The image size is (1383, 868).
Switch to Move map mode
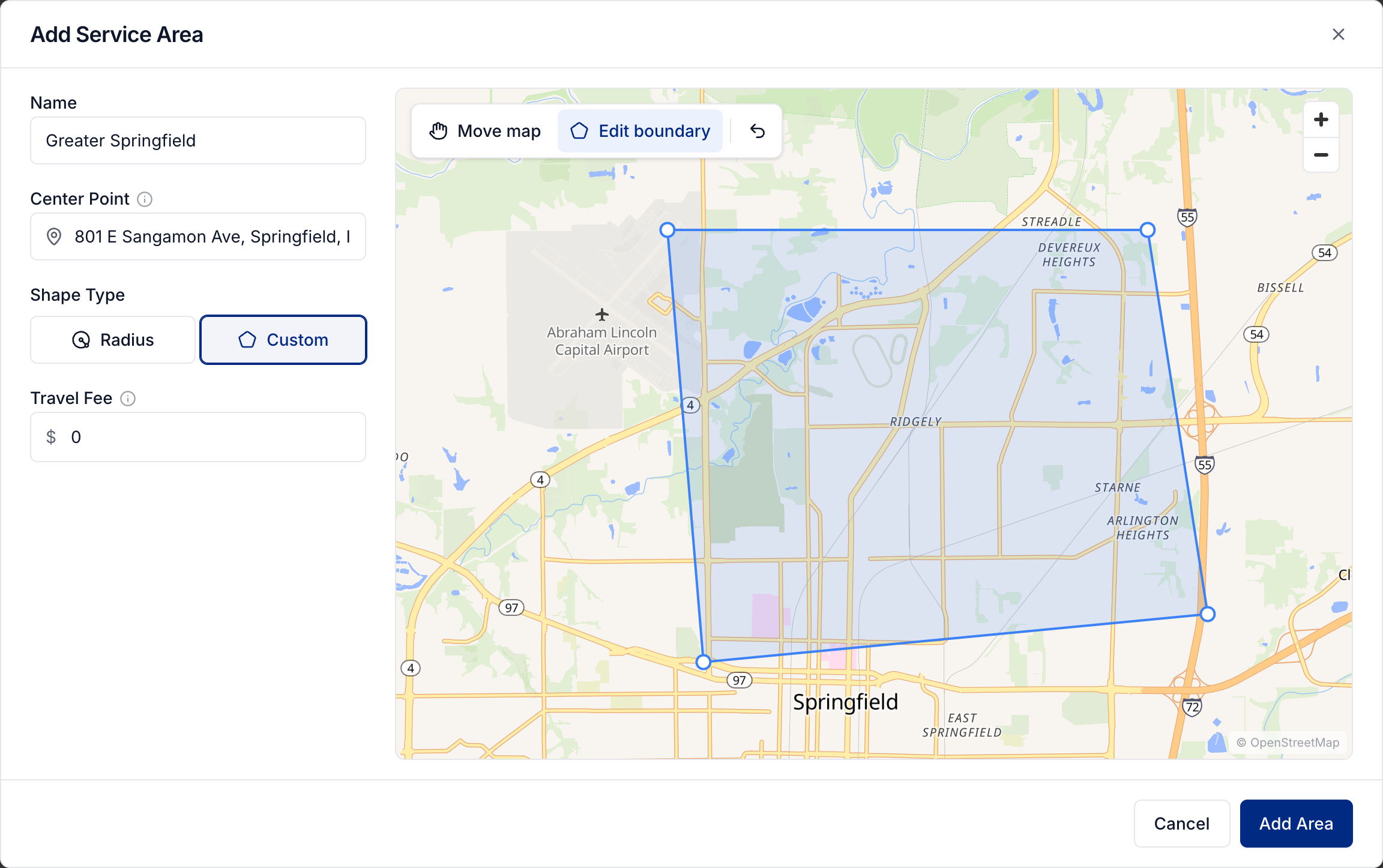tap(485, 131)
